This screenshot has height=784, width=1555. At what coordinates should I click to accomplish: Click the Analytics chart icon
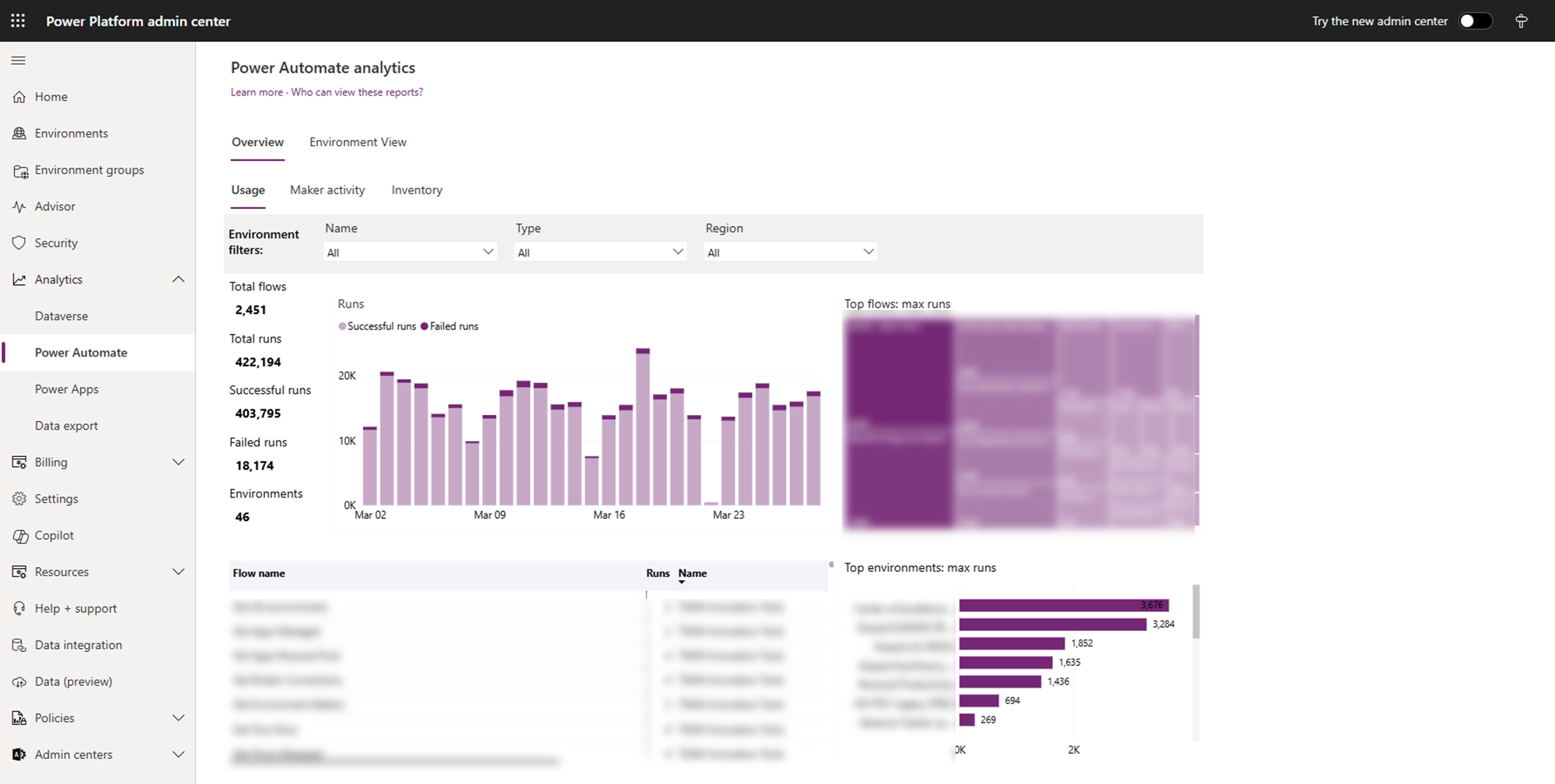click(x=19, y=280)
